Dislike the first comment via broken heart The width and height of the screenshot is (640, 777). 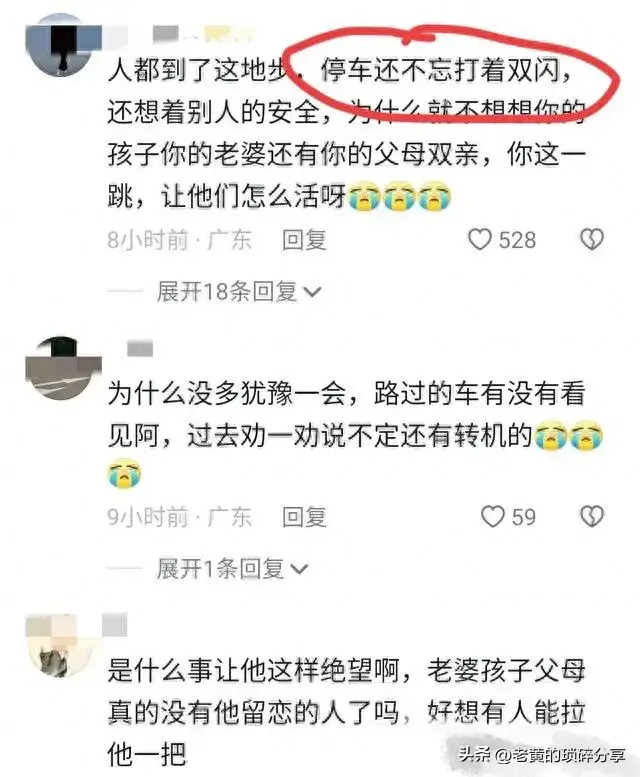point(592,240)
